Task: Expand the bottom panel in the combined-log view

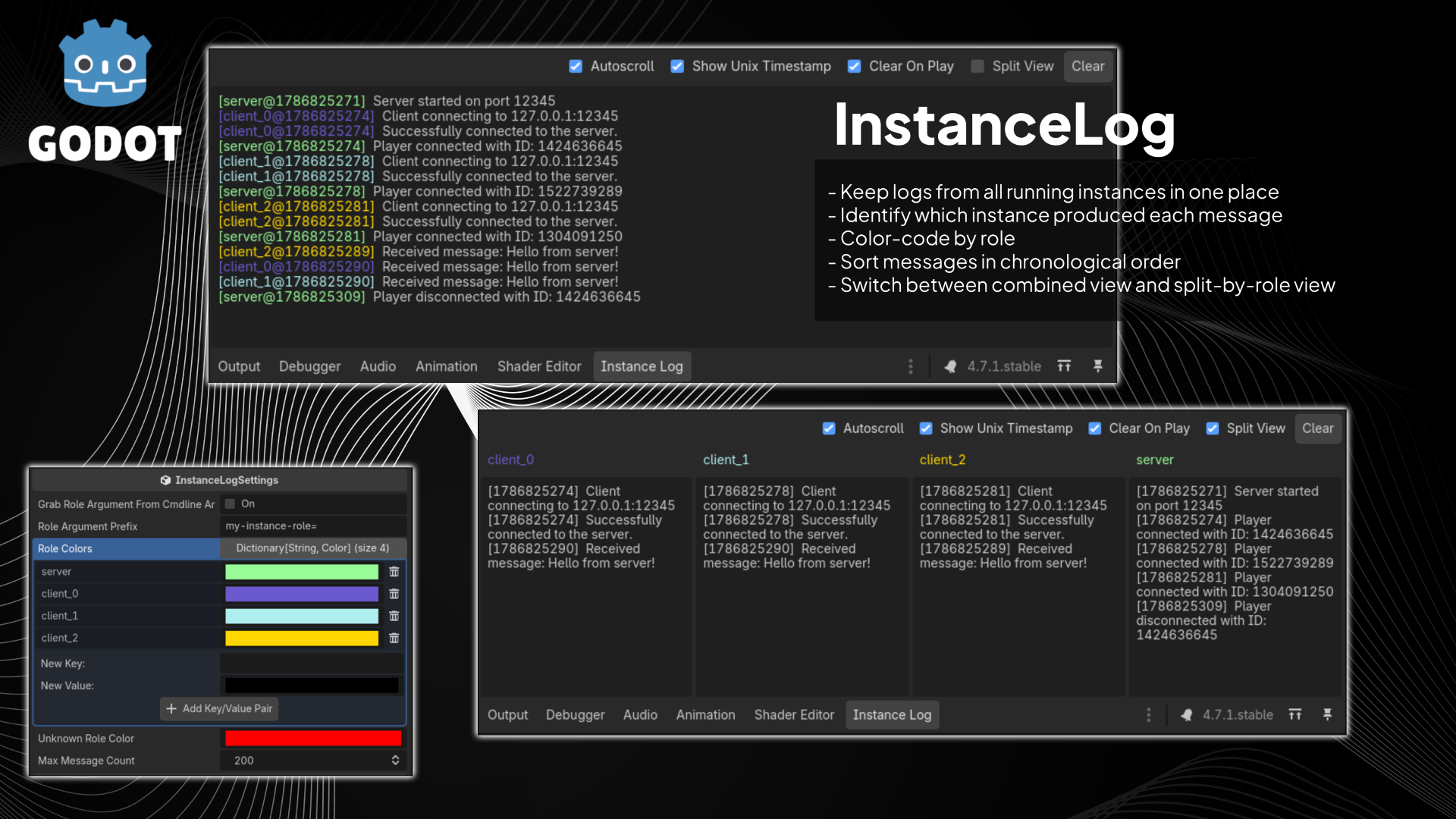Action: coord(1065,366)
